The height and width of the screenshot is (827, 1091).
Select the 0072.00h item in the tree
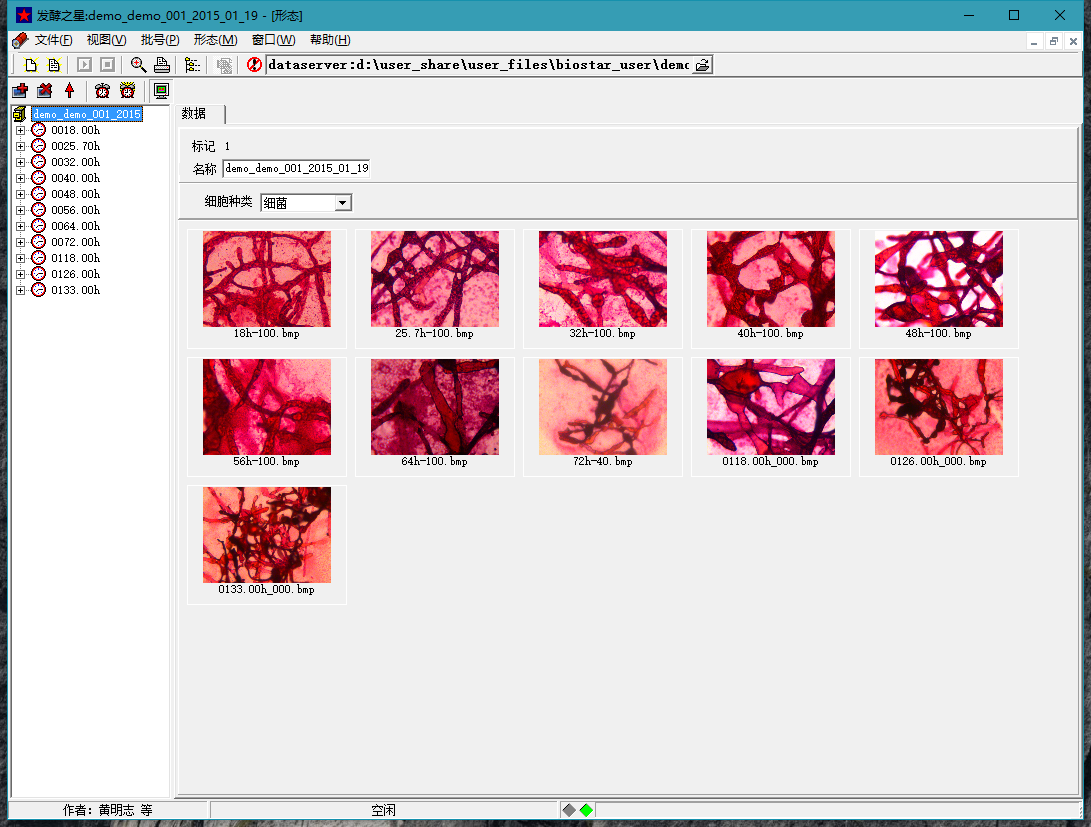pyautogui.click(x=75, y=242)
